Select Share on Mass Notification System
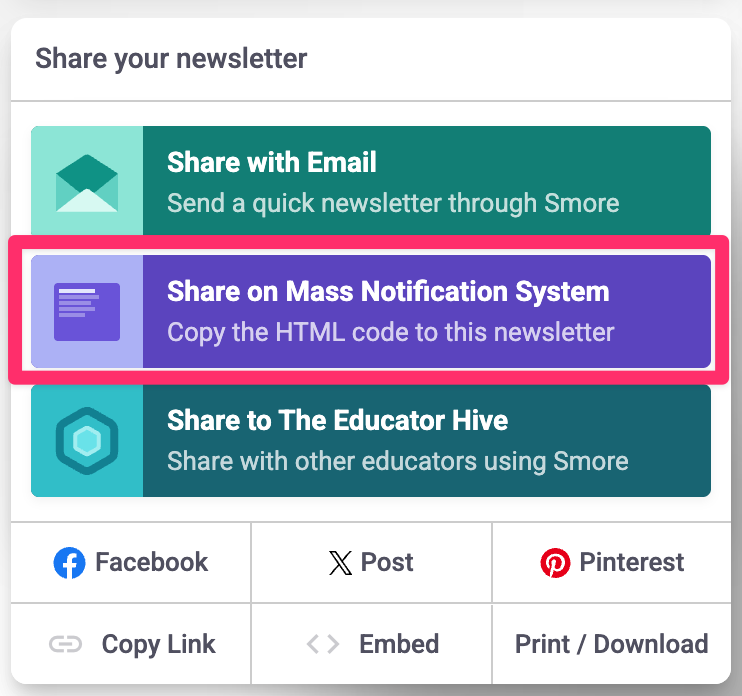742x696 pixels. click(388, 292)
